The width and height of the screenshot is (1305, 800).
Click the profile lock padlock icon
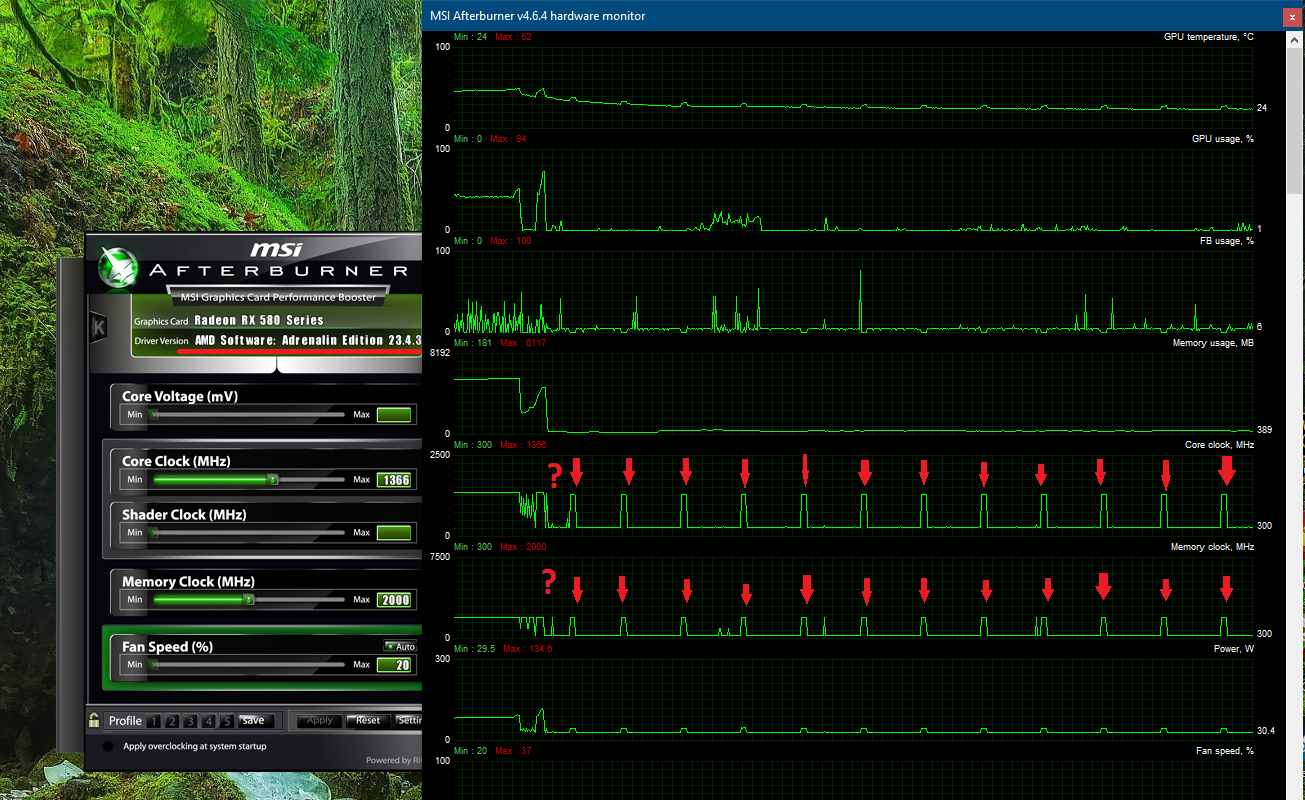click(94, 720)
